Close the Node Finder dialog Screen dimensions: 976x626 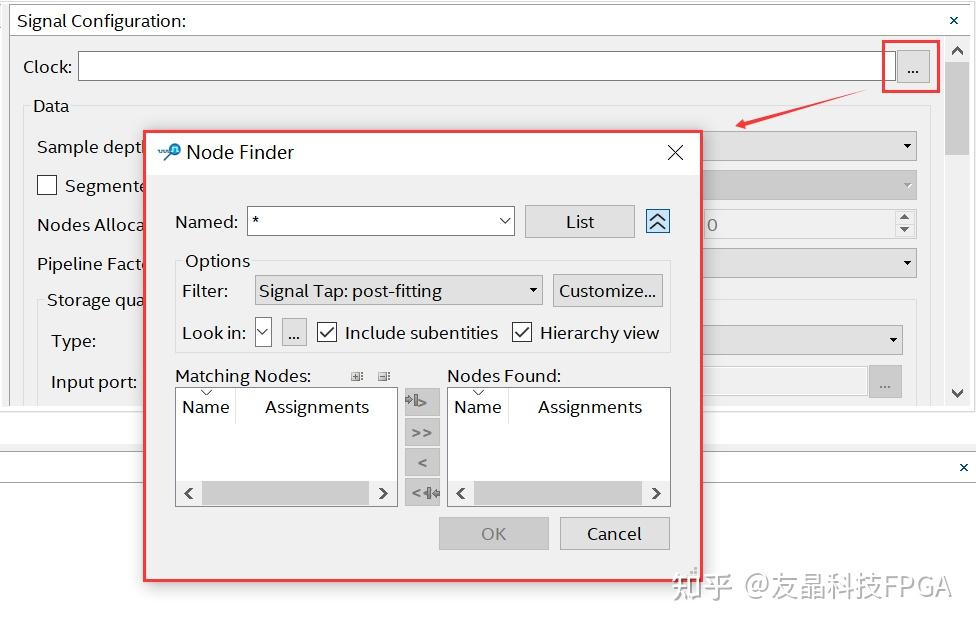coord(675,152)
